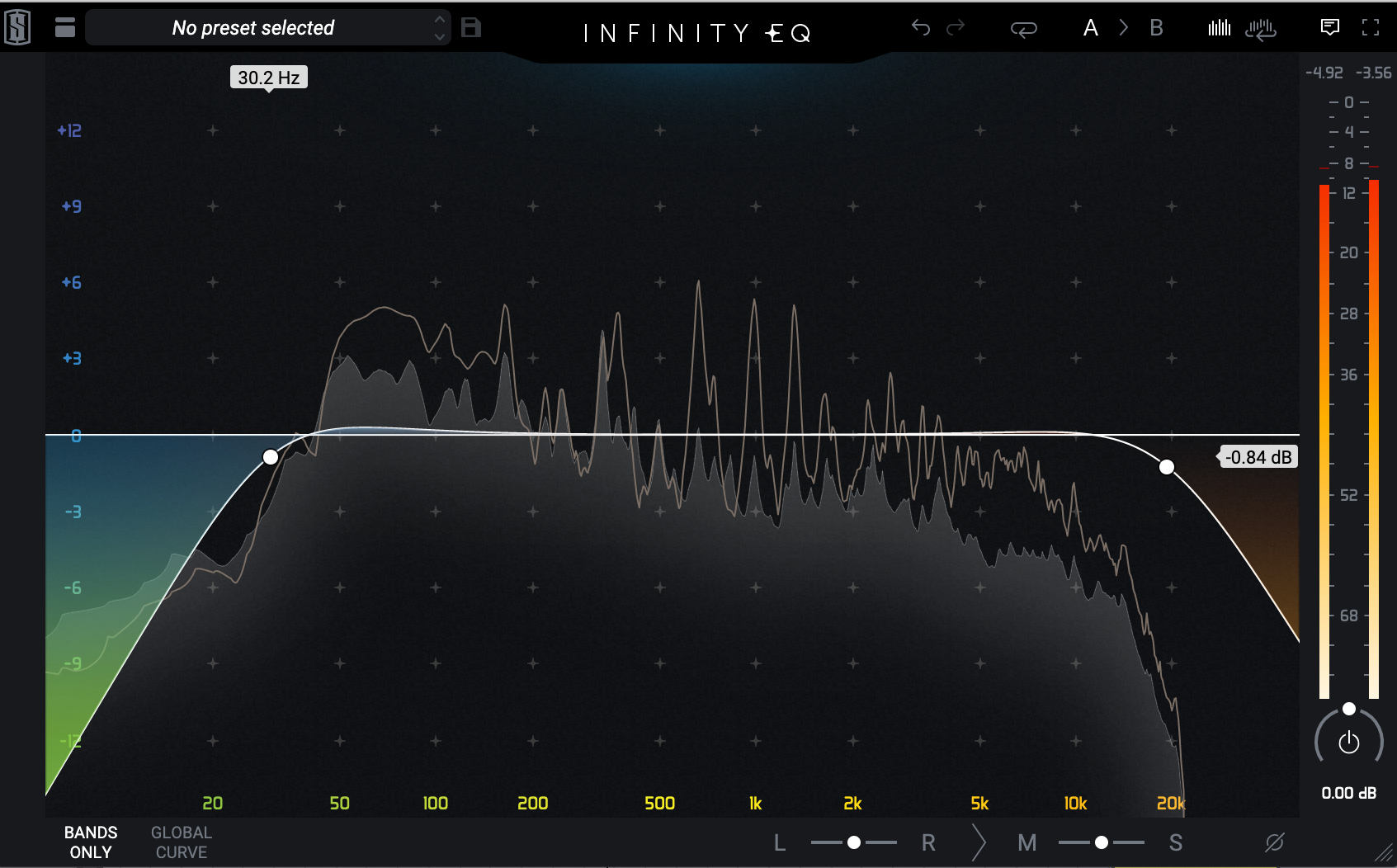
Task: Step presets with the up/down arrows
Action: click(440, 28)
